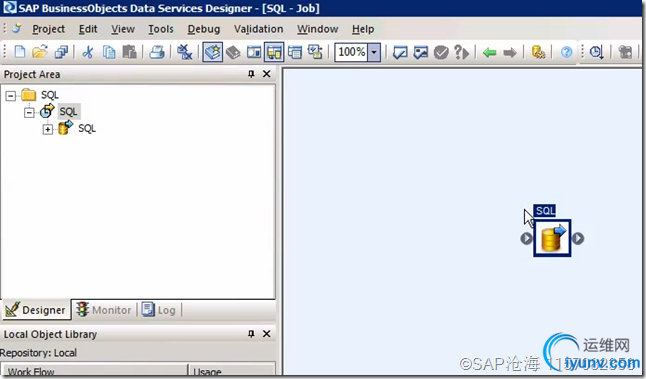Screen dimensions: 646x379
Task: Click the green Back arrow icon
Action: 489,52
